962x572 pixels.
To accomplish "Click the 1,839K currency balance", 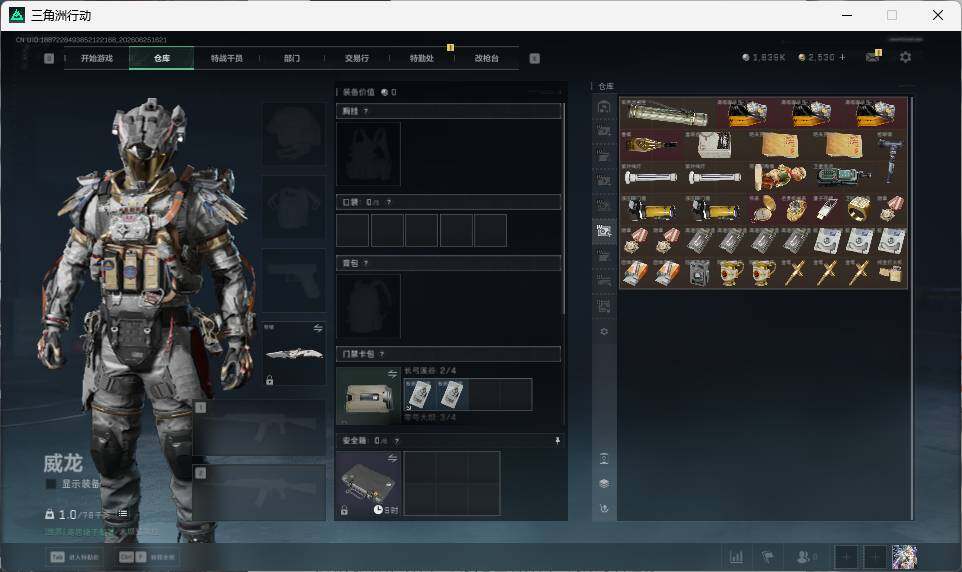I will click(x=763, y=57).
